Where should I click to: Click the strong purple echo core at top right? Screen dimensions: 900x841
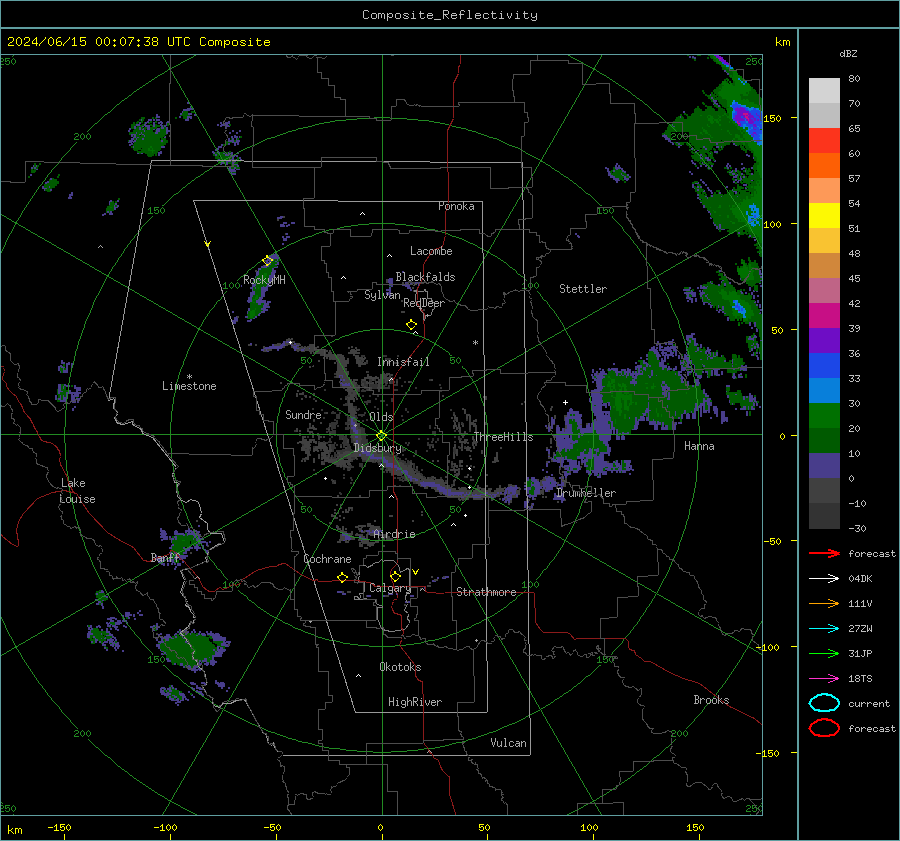pyautogui.click(x=745, y=117)
